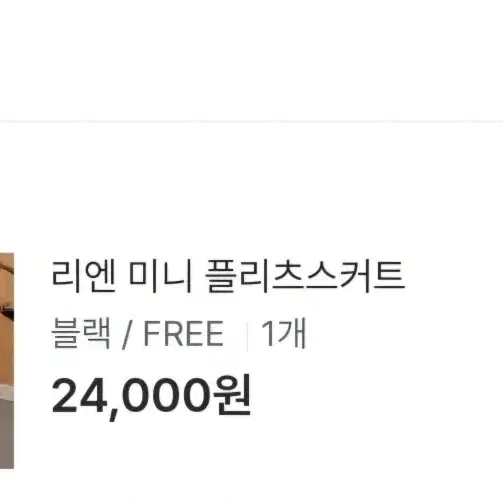Open the skirt product thumbnail image
This screenshot has width=503, height=503.
click(7, 361)
